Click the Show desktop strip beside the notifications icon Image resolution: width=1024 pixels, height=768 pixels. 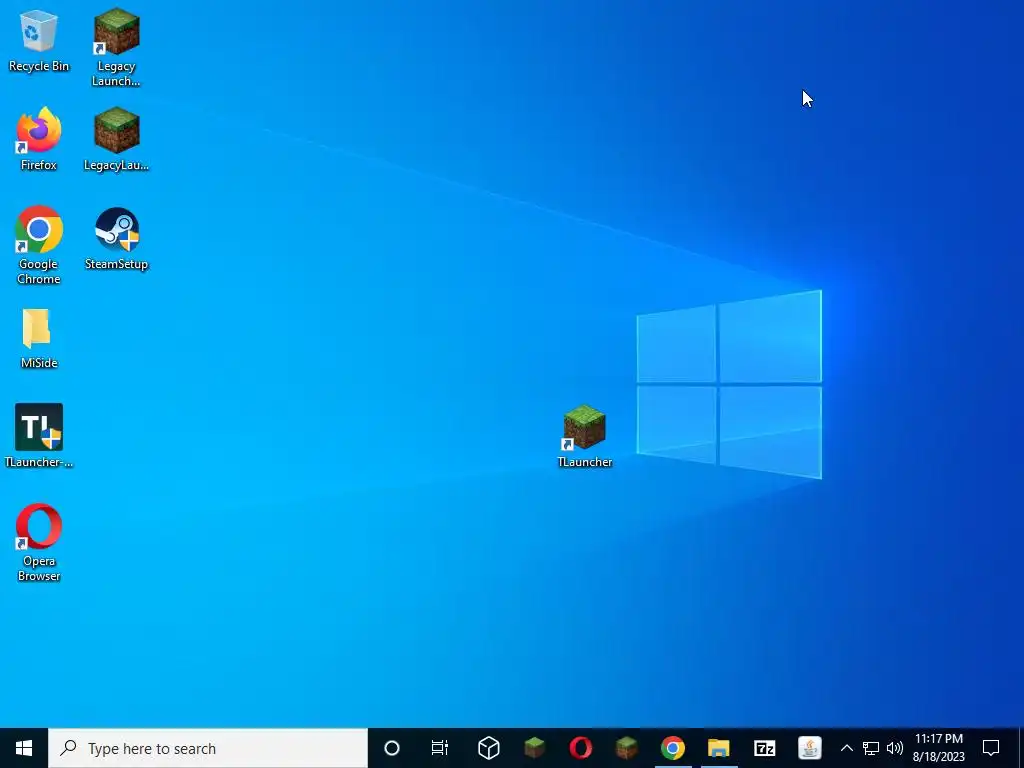pyautogui.click(x=1021, y=748)
